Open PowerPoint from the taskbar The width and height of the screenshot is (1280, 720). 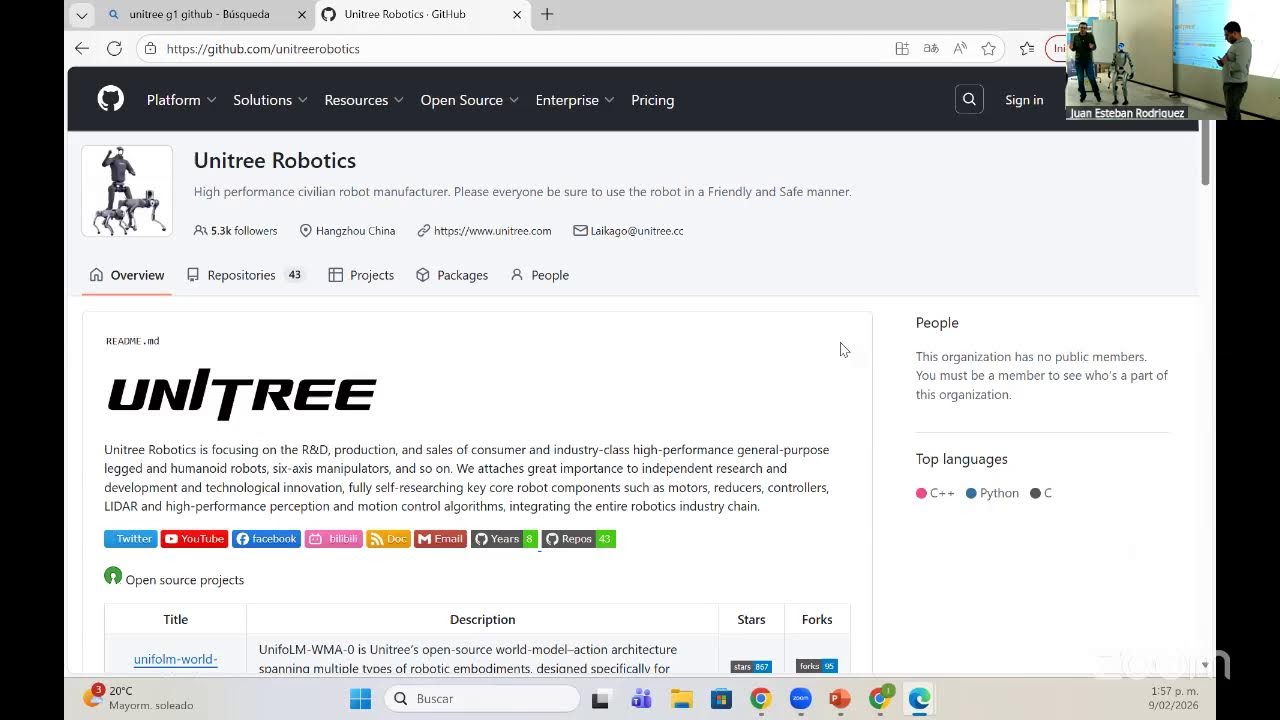click(x=840, y=699)
